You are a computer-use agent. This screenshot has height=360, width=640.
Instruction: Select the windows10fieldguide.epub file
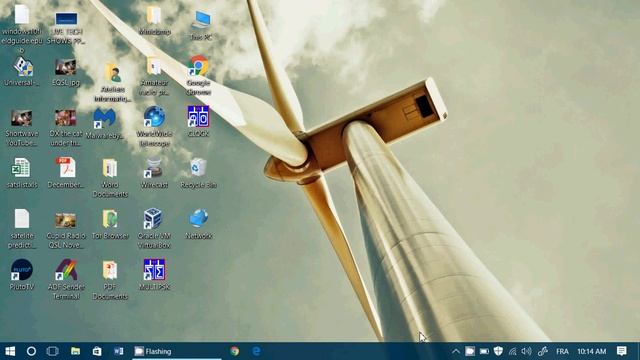tap(22, 29)
